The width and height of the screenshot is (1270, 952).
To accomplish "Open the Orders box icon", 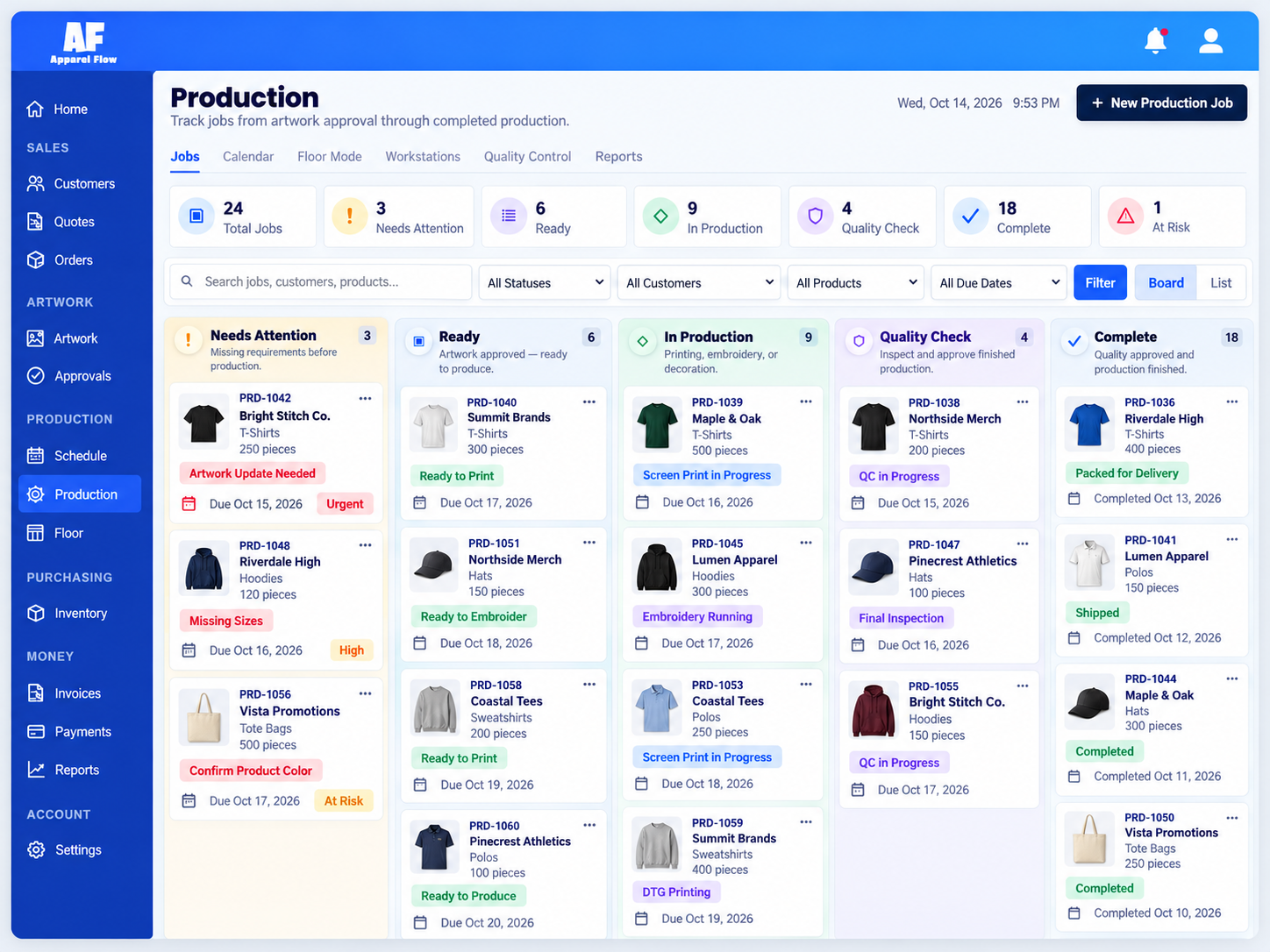I will tap(35, 259).
